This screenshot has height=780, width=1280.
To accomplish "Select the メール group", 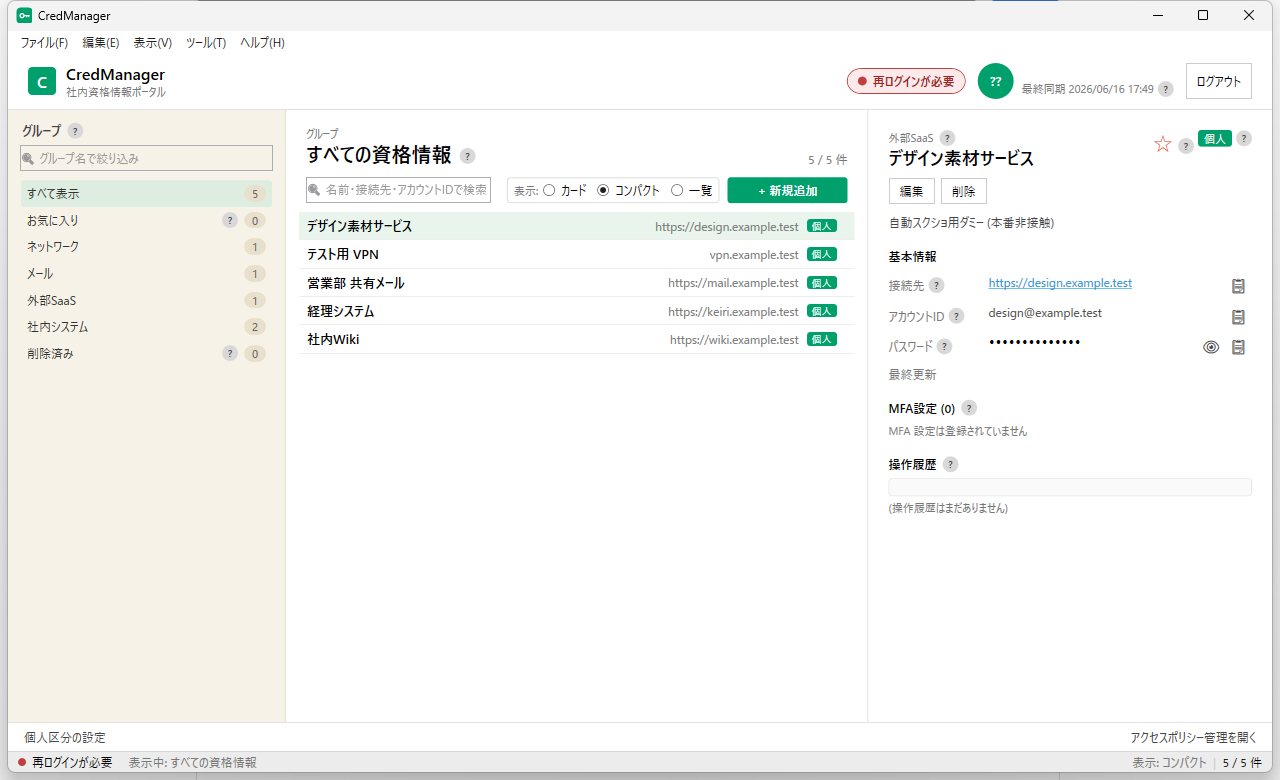I will pyautogui.click(x=146, y=273).
